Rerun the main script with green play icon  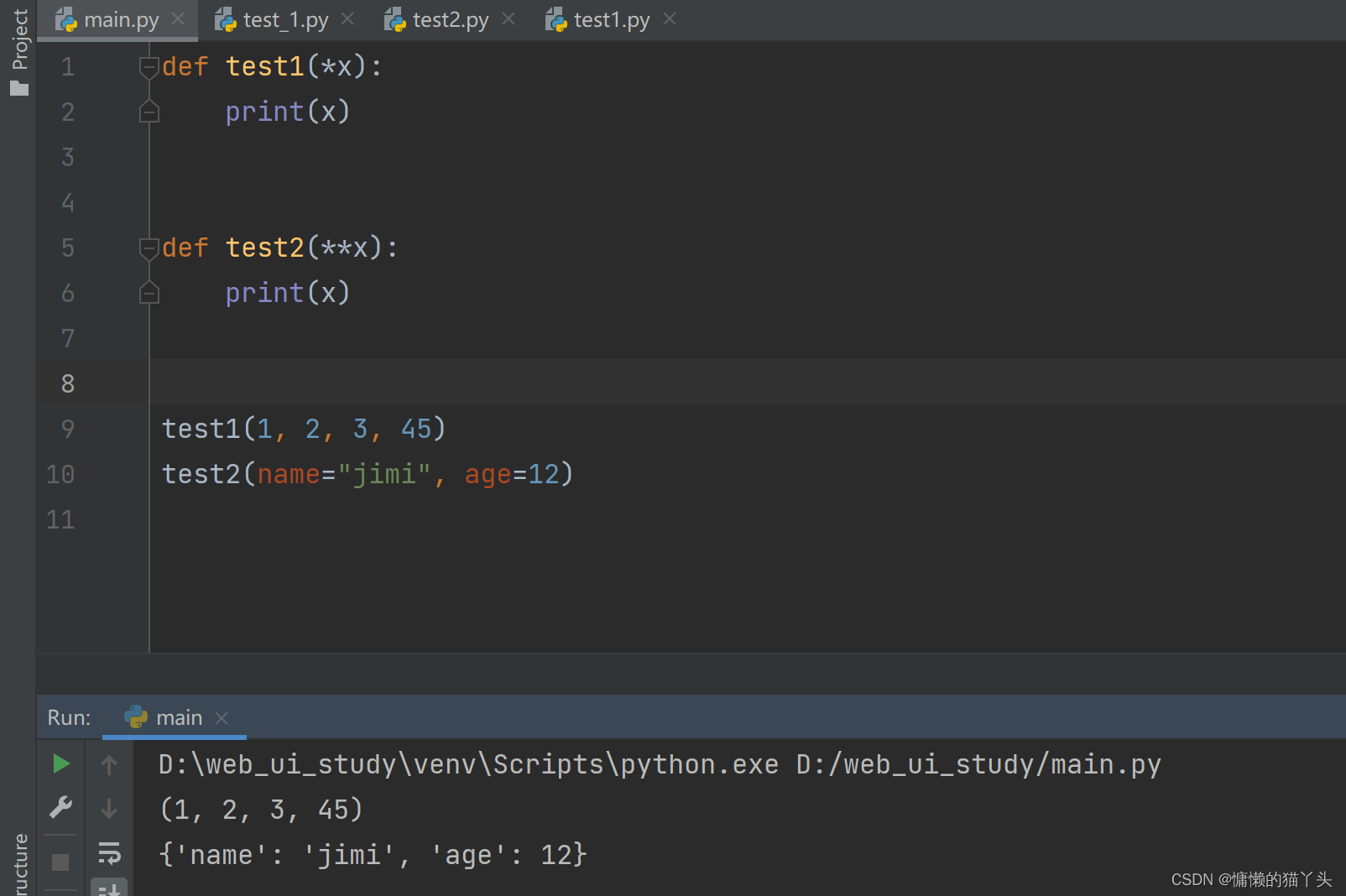(x=60, y=763)
